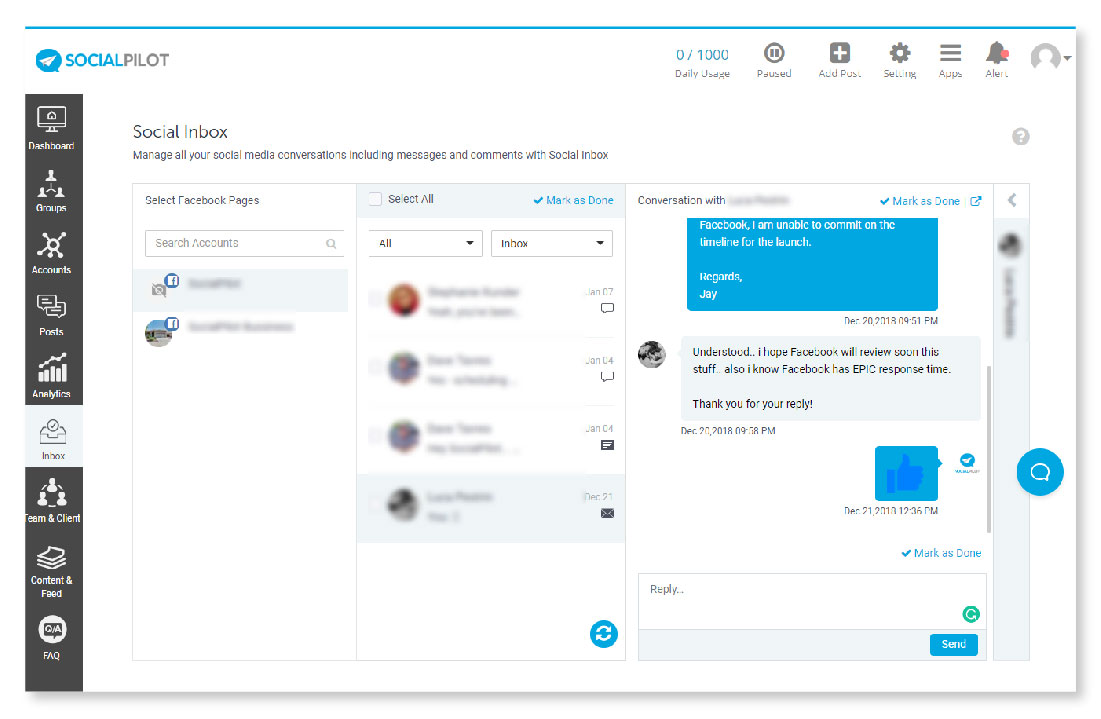Select the first Facebook page with camera icon
Screen dimensions: 1101x719
tap(240, 290)
